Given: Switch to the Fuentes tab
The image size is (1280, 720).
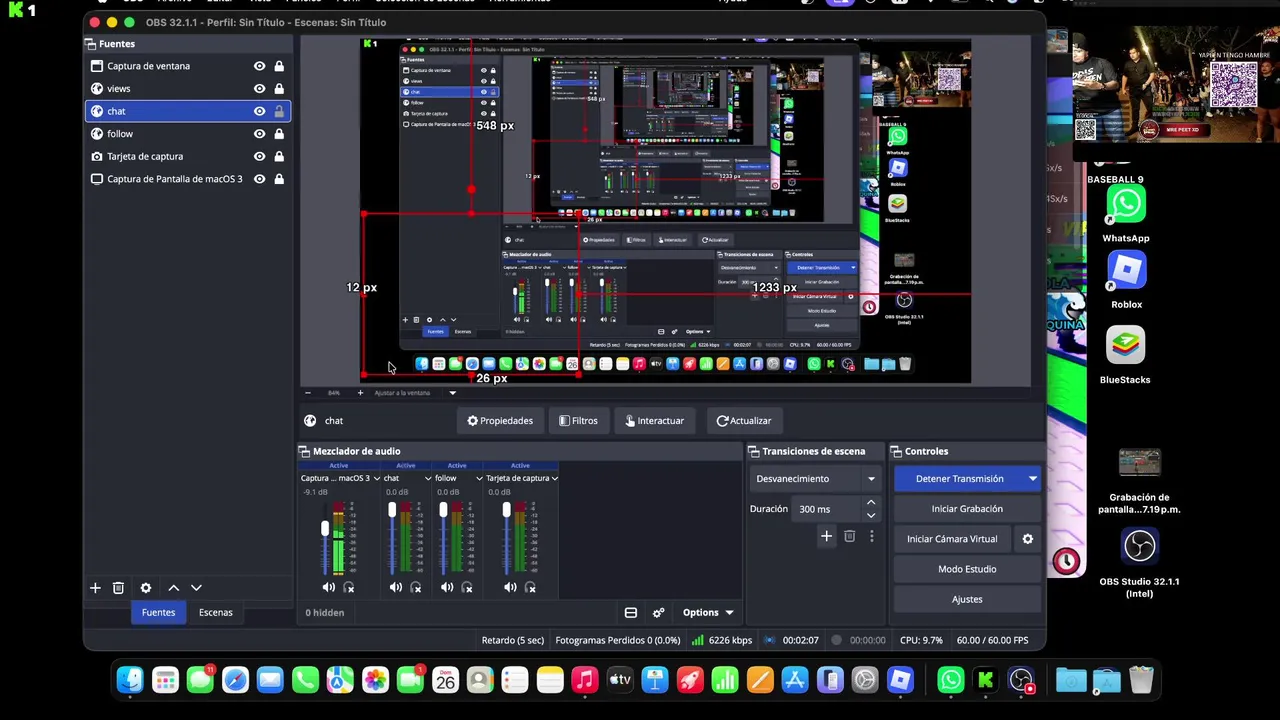Looking at the screenshot, I should [158, 612].
